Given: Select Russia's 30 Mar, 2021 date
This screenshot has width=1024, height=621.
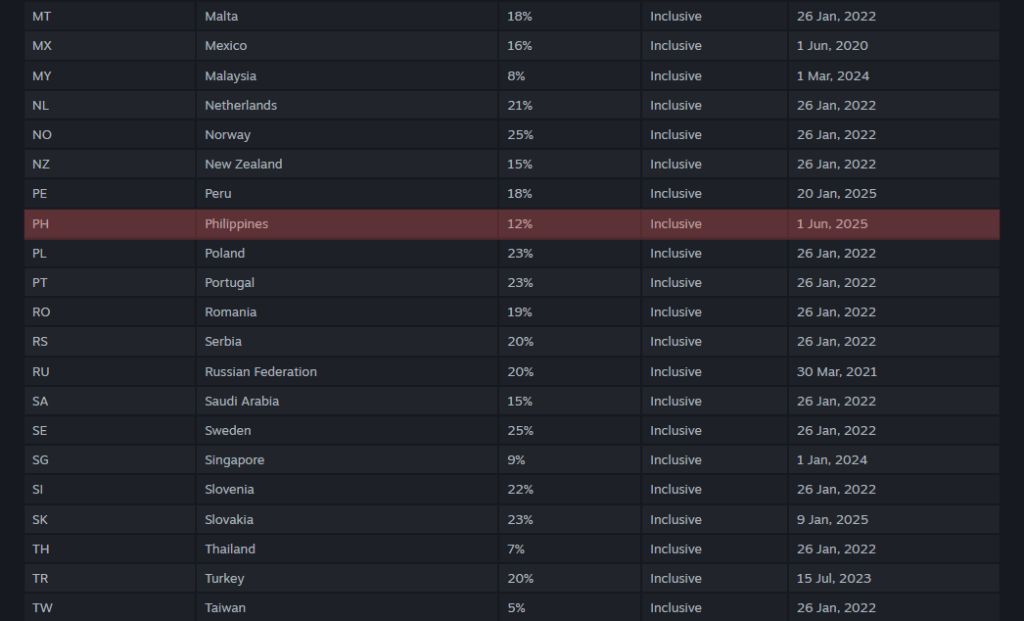Looking at the screenshot, I should tap(837, 372).
